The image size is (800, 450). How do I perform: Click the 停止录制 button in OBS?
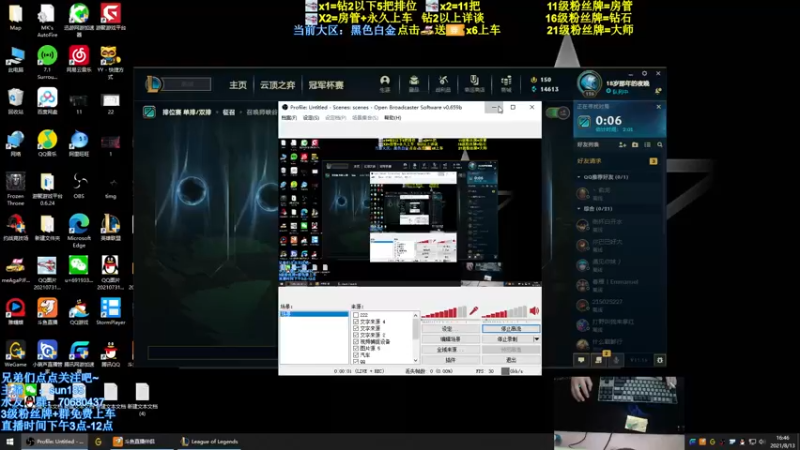click(x=507, y=339)
